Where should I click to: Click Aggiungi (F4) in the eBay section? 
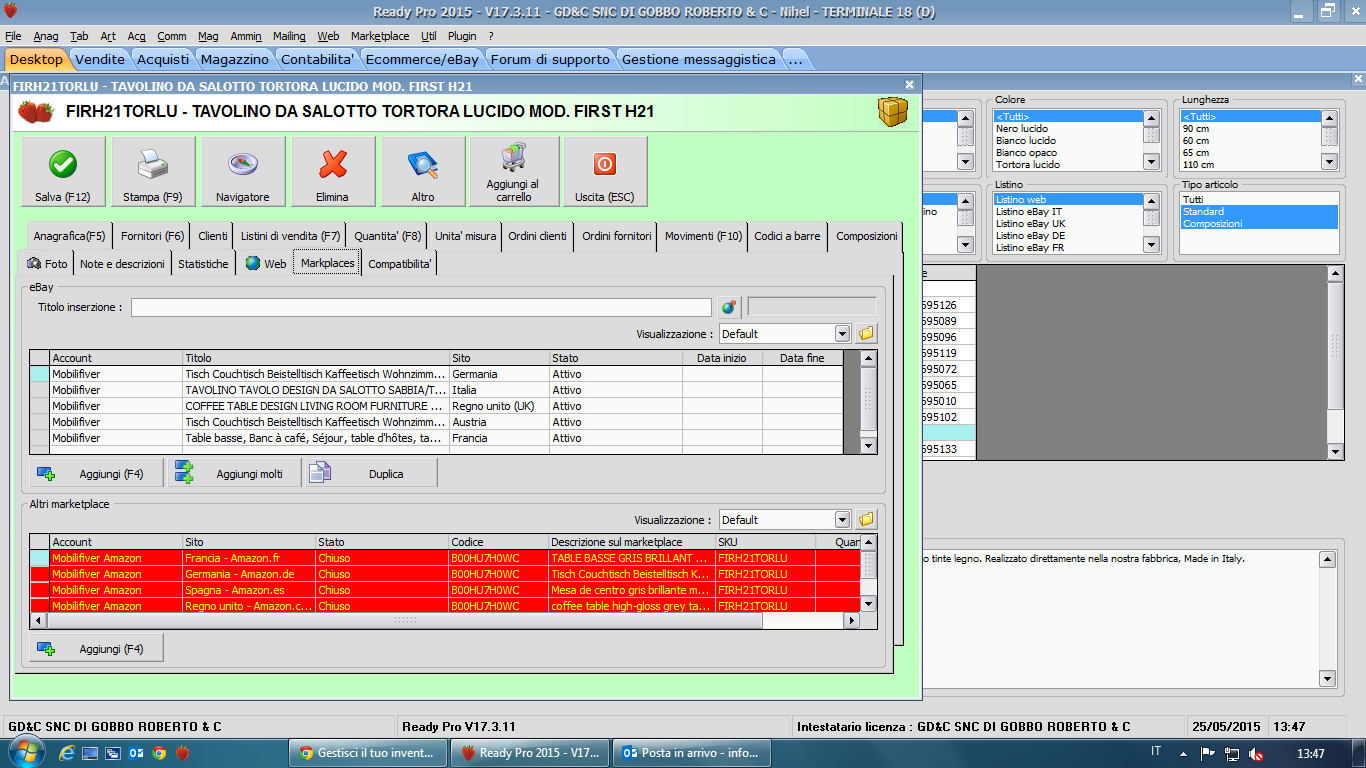96,474
